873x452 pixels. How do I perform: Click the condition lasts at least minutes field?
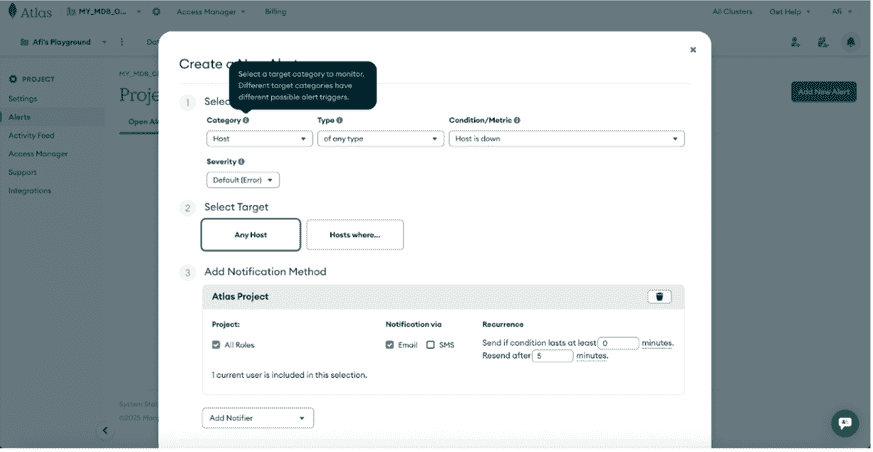(x=618, y=343)
